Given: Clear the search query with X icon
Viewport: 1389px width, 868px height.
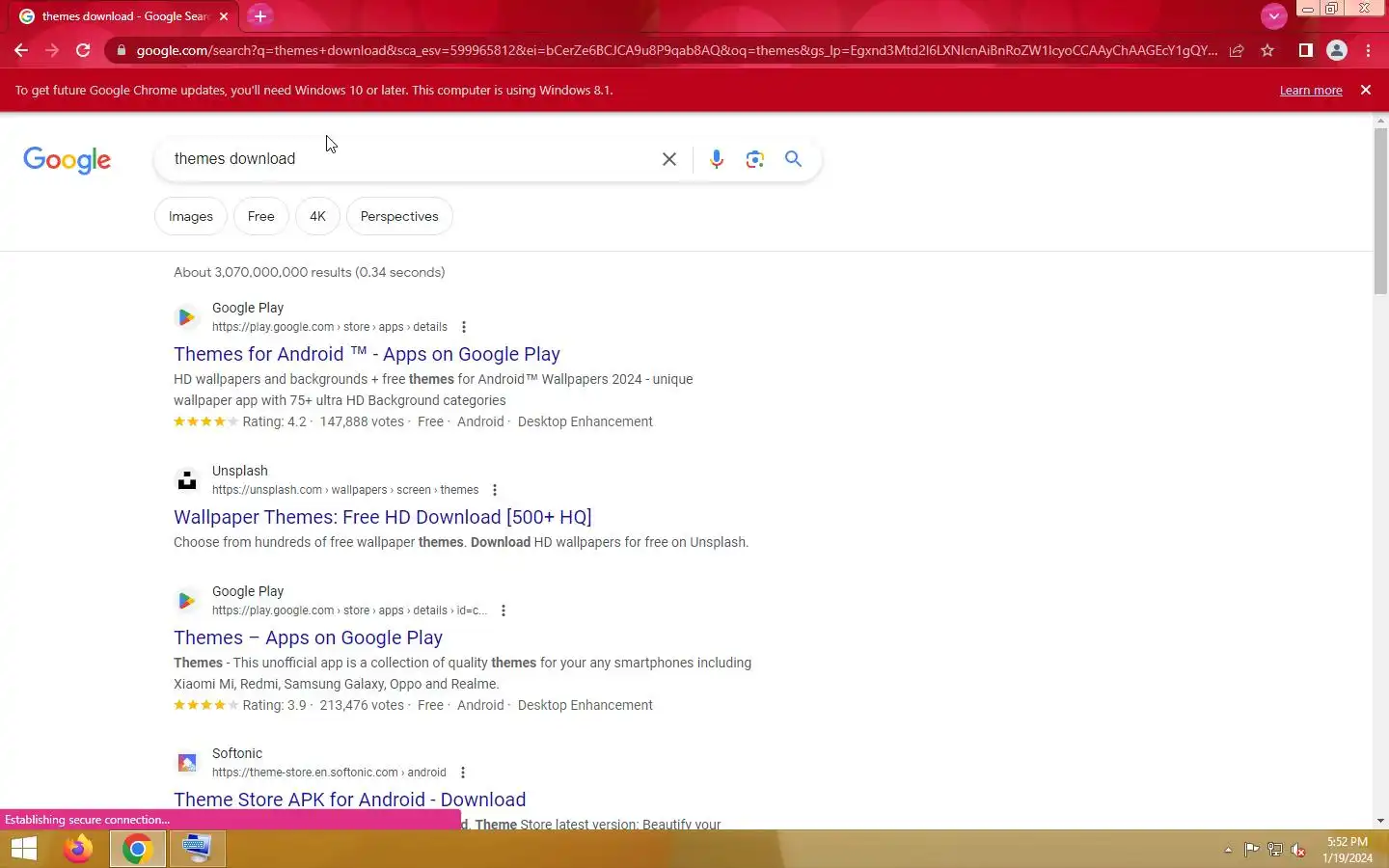Looking at the screenshot, I should coord(669,159).
